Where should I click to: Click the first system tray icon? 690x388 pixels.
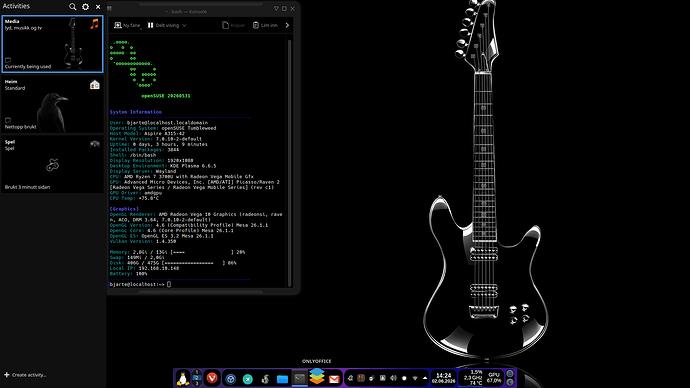pos(350,378)
